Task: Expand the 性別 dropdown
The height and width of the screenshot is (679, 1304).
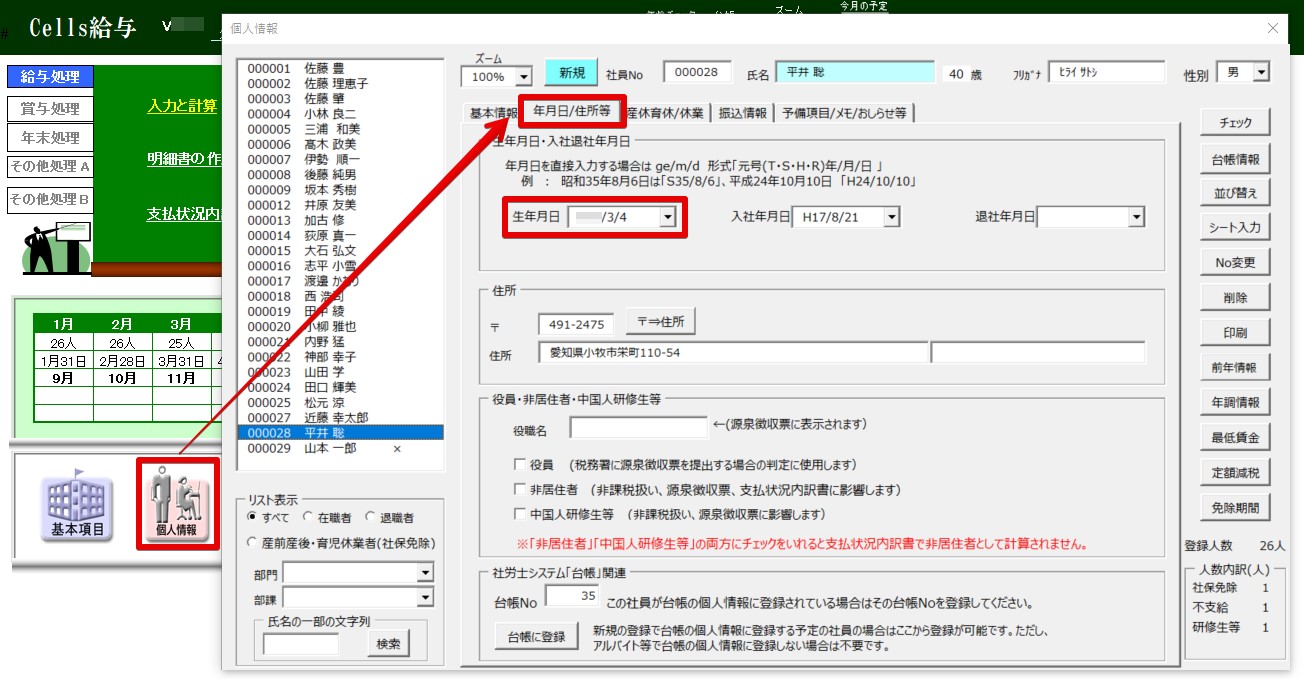Action: point(1260,73)
